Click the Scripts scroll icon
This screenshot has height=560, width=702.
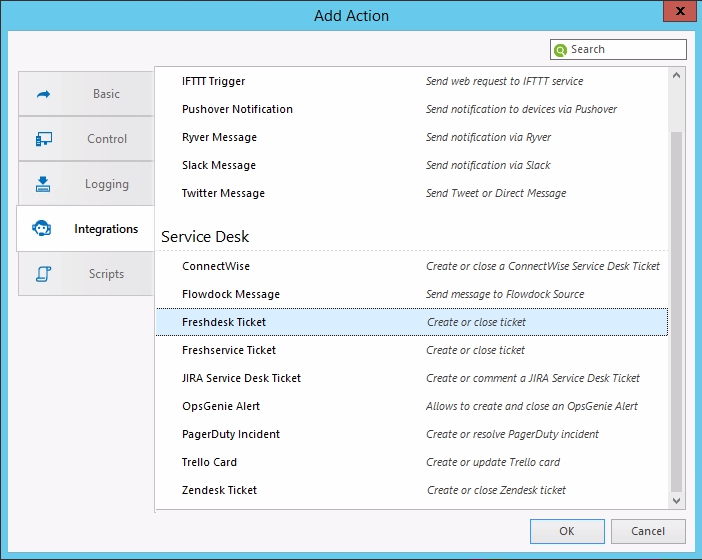(43, 274)
